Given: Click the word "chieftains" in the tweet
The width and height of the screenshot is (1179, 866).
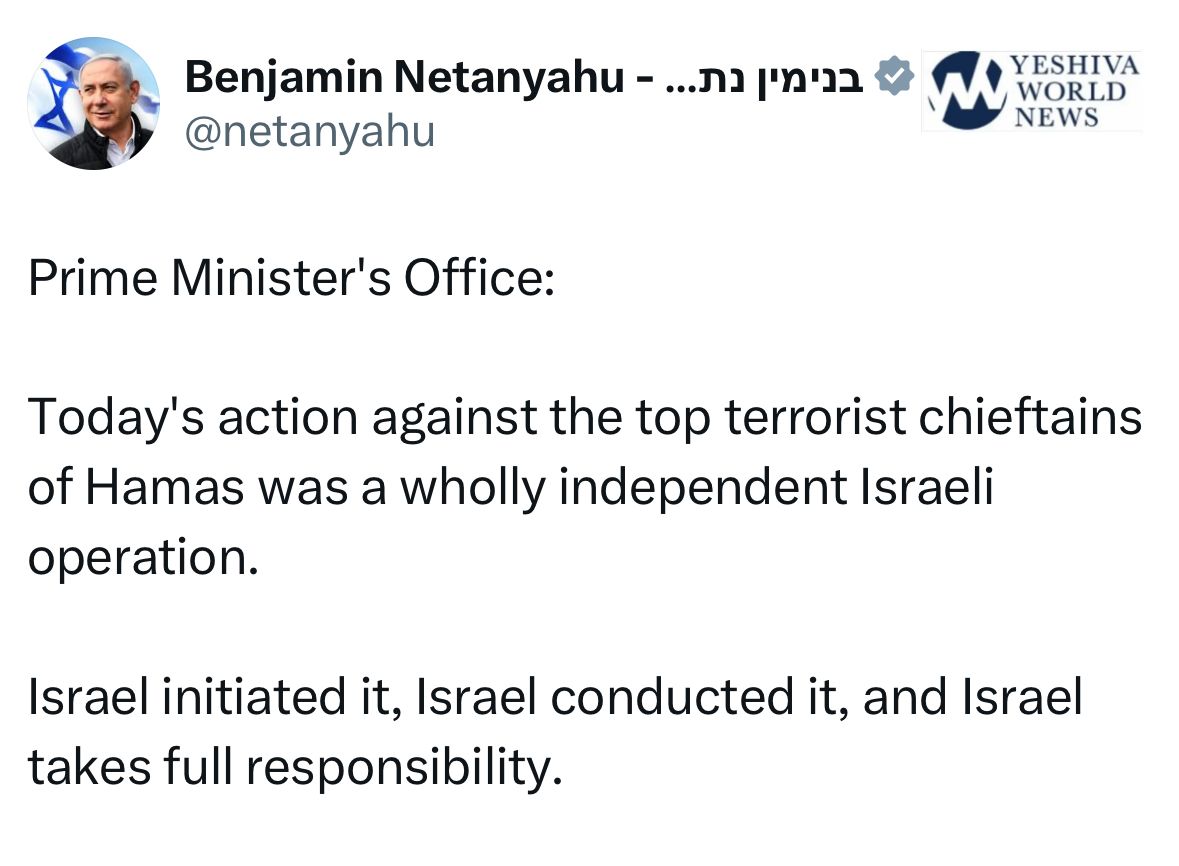Looking at the screenshot, I should (x=1028, y=417).
